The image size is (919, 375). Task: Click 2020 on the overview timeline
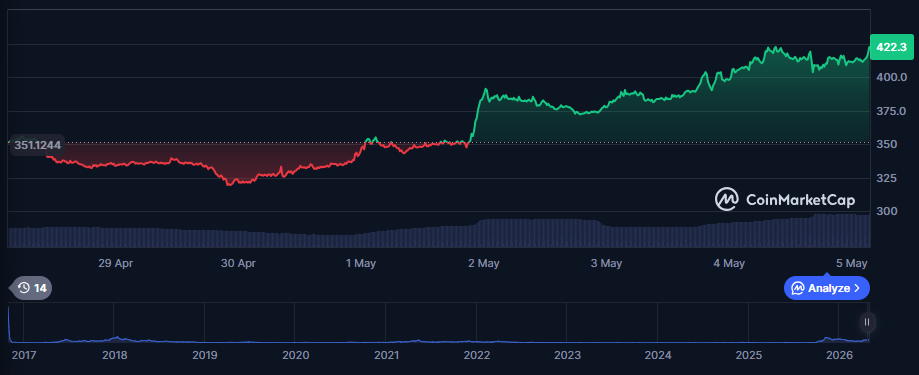[x=295, y=355]
